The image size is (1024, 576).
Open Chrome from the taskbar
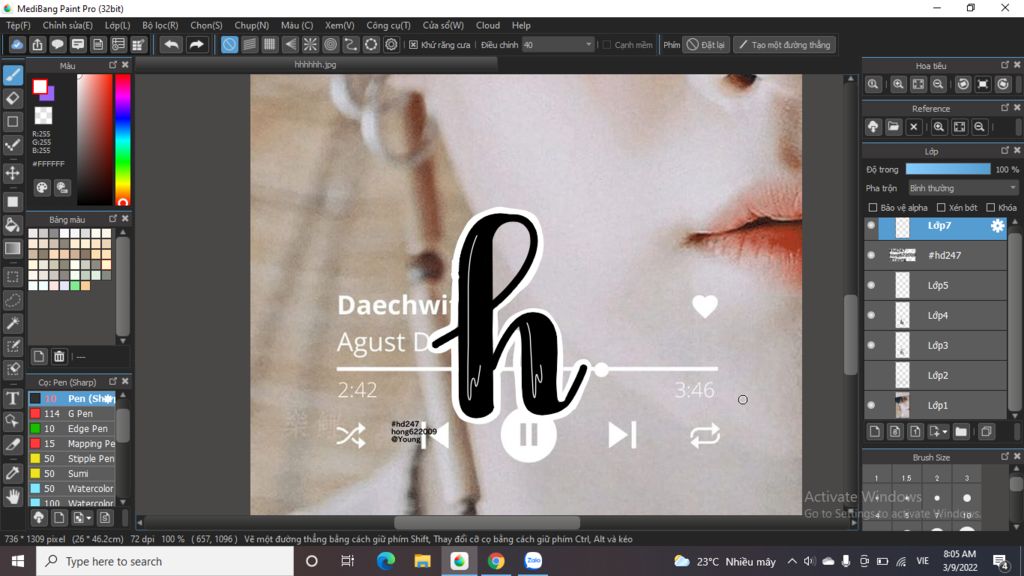(496, 561)
